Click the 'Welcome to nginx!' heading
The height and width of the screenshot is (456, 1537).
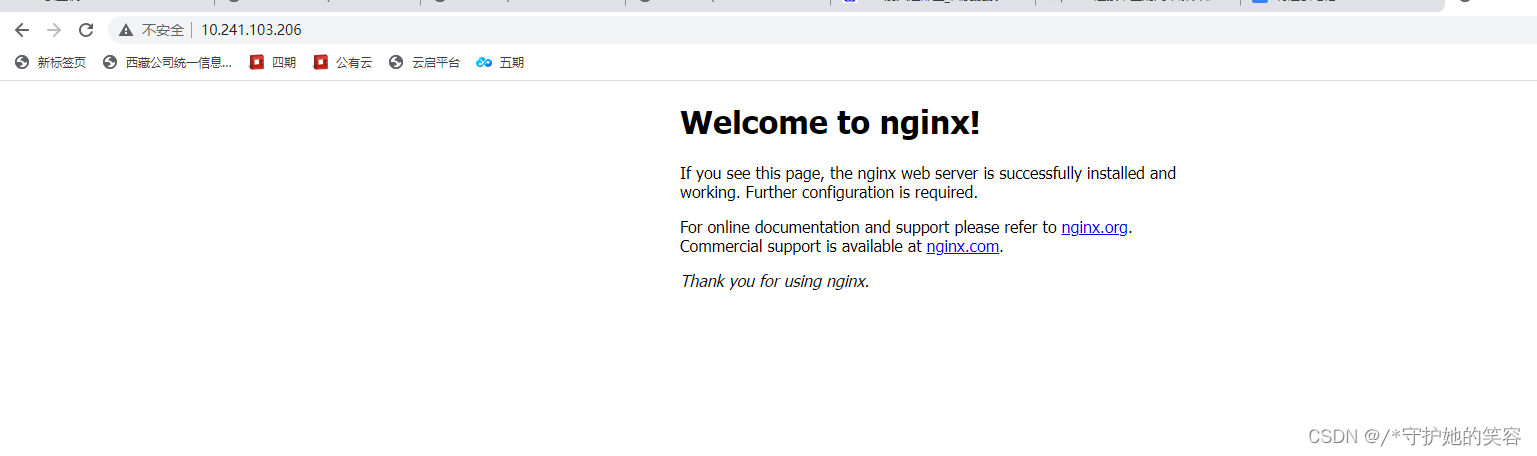coord(830,123)
